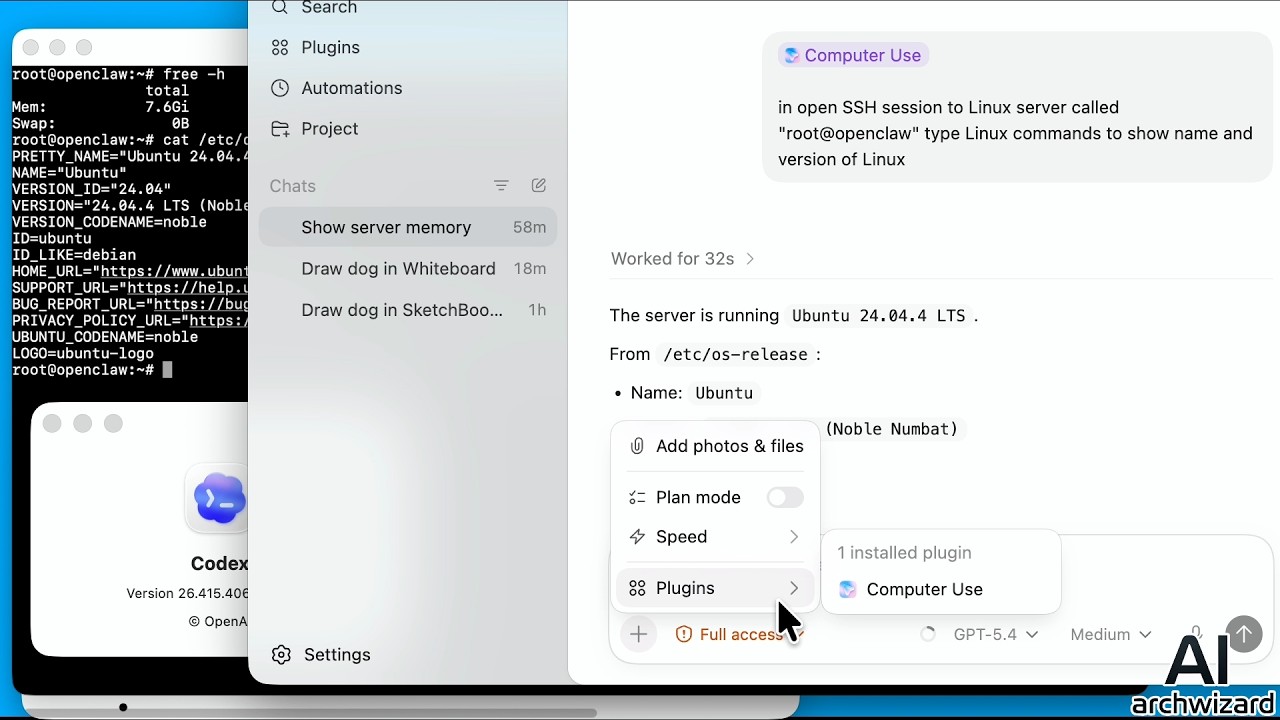The height and width of the screenshot is (720, 1280).
Task: Click the Plugins submenu chevron arrow
Action: [794, 588]
